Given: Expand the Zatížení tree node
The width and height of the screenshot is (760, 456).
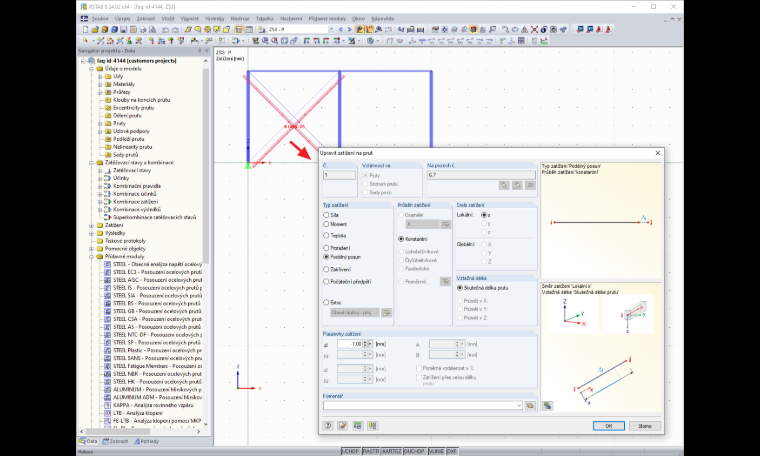Looking at the screenshot, I should coord(92,225).
